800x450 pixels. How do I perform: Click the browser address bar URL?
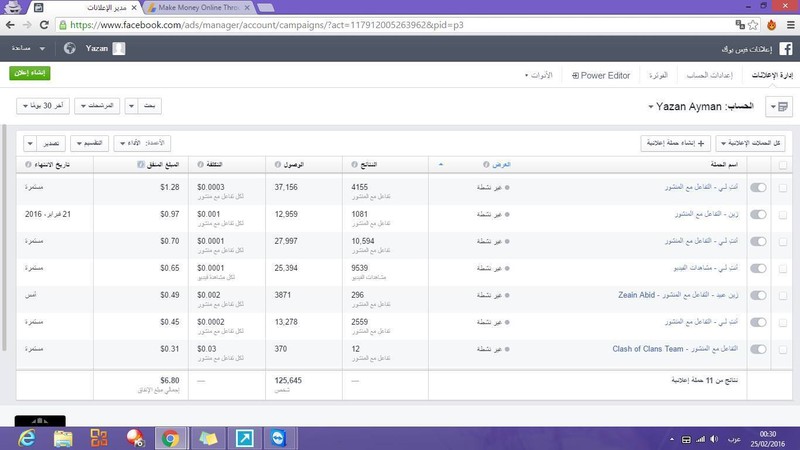266,24
